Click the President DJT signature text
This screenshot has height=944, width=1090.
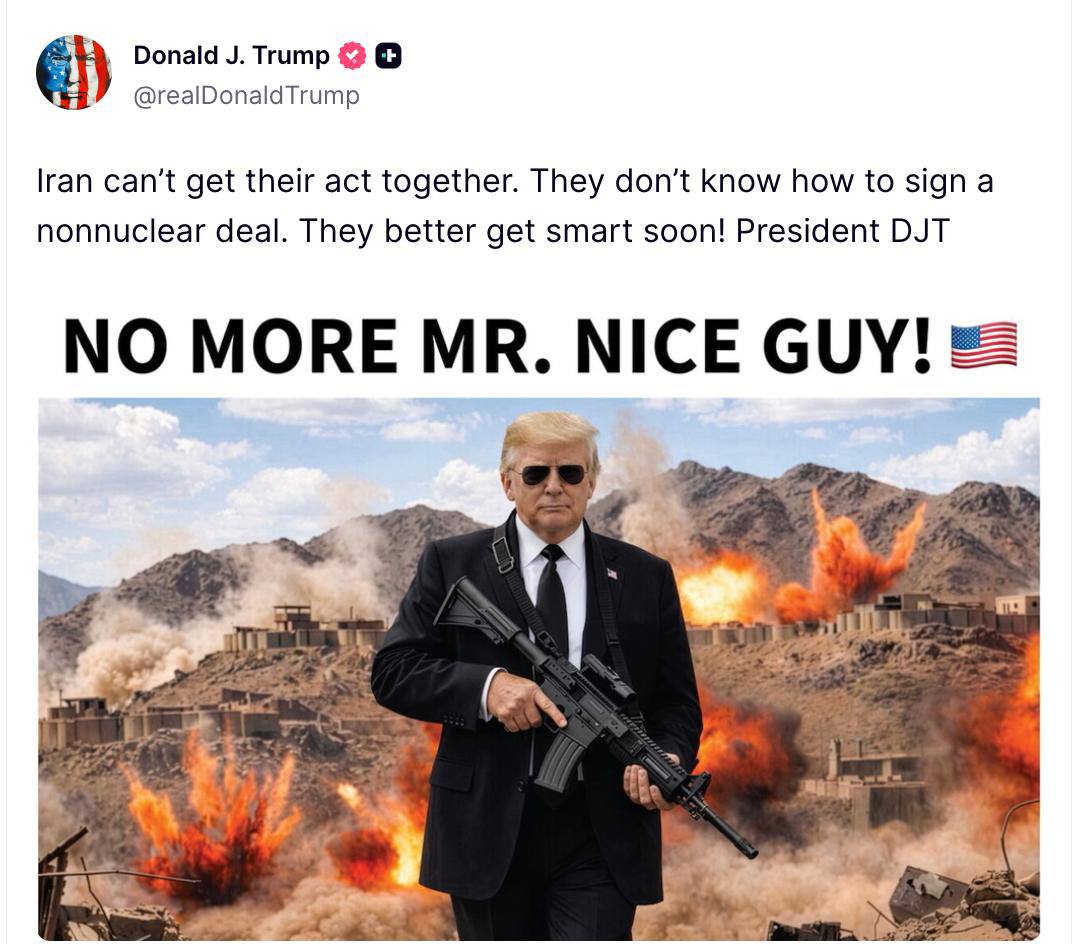point(843,231)
